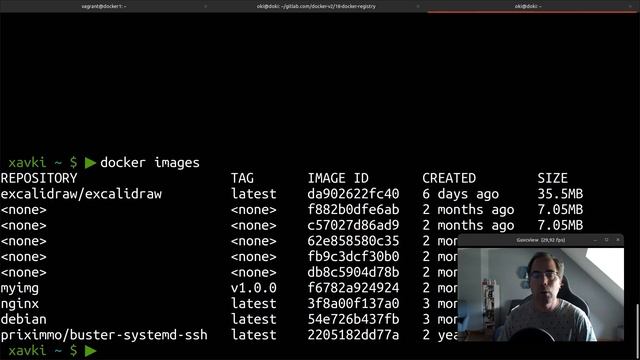Click image ID 62e858580c35
Image resolution: width=640 pixels, height=360 pixels.
click(x=353, y=241)
